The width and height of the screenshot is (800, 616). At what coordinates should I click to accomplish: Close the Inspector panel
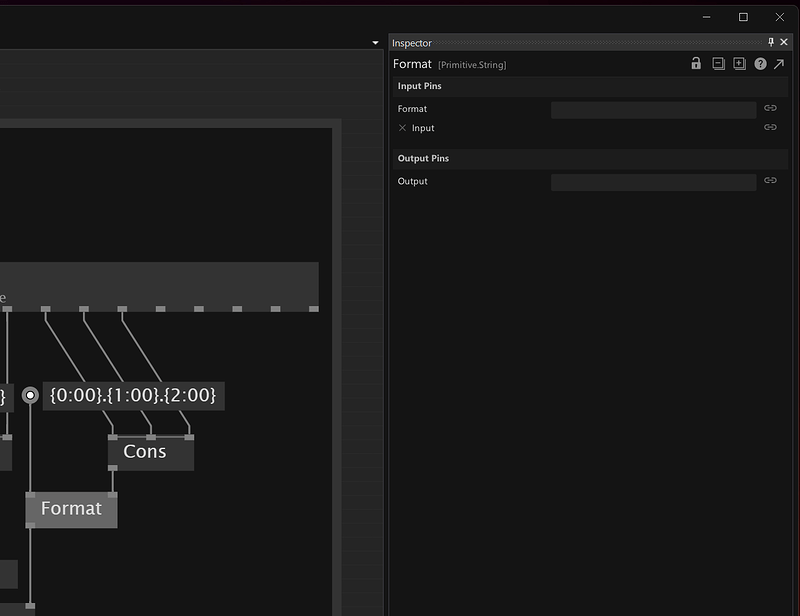pyautogui.click(x=784, y=43)
